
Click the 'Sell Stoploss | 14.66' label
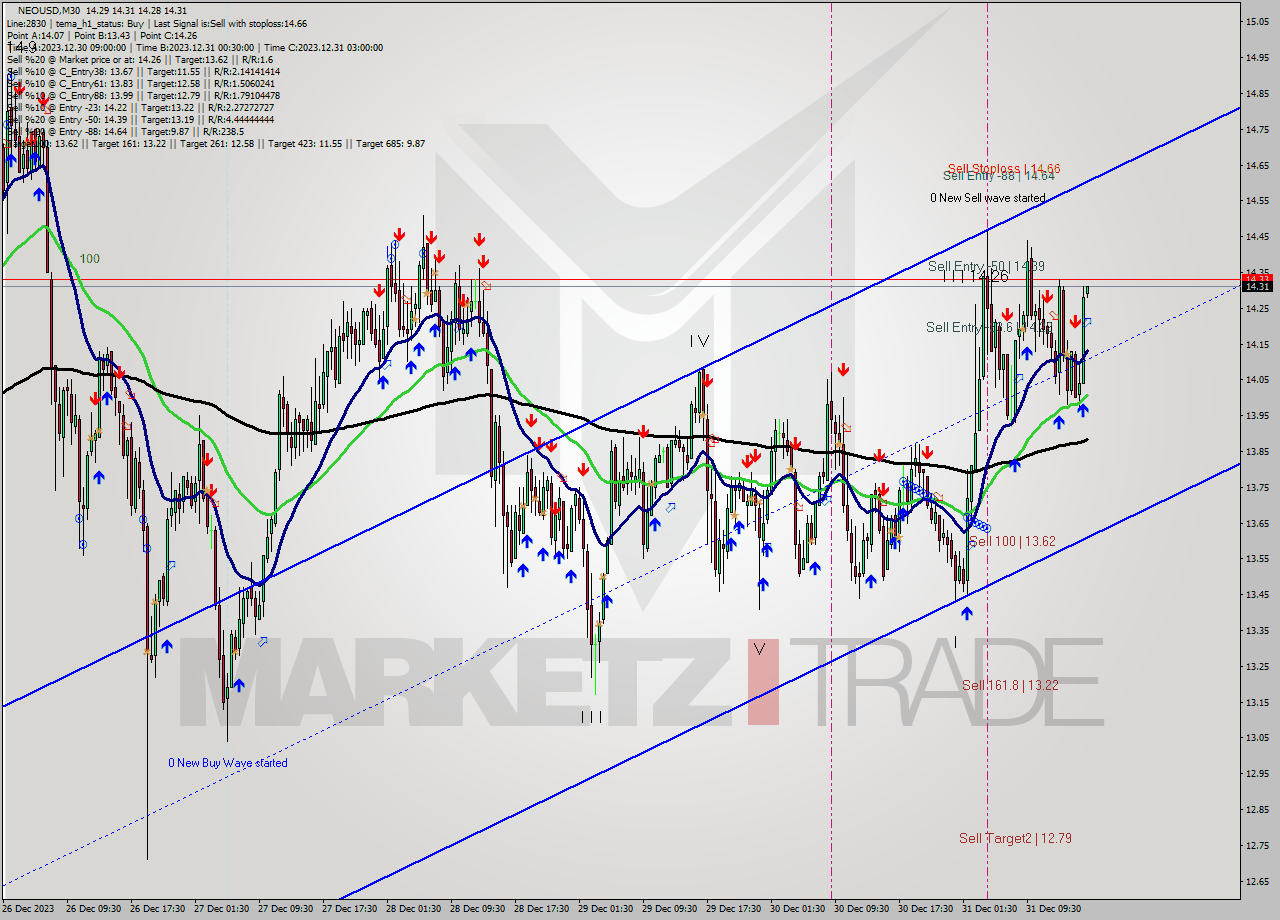tap(1004, 169)
